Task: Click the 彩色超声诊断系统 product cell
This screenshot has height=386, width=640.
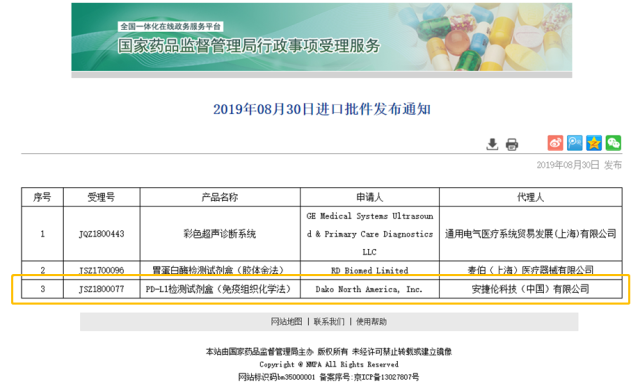Action: [x=220, y=234]
